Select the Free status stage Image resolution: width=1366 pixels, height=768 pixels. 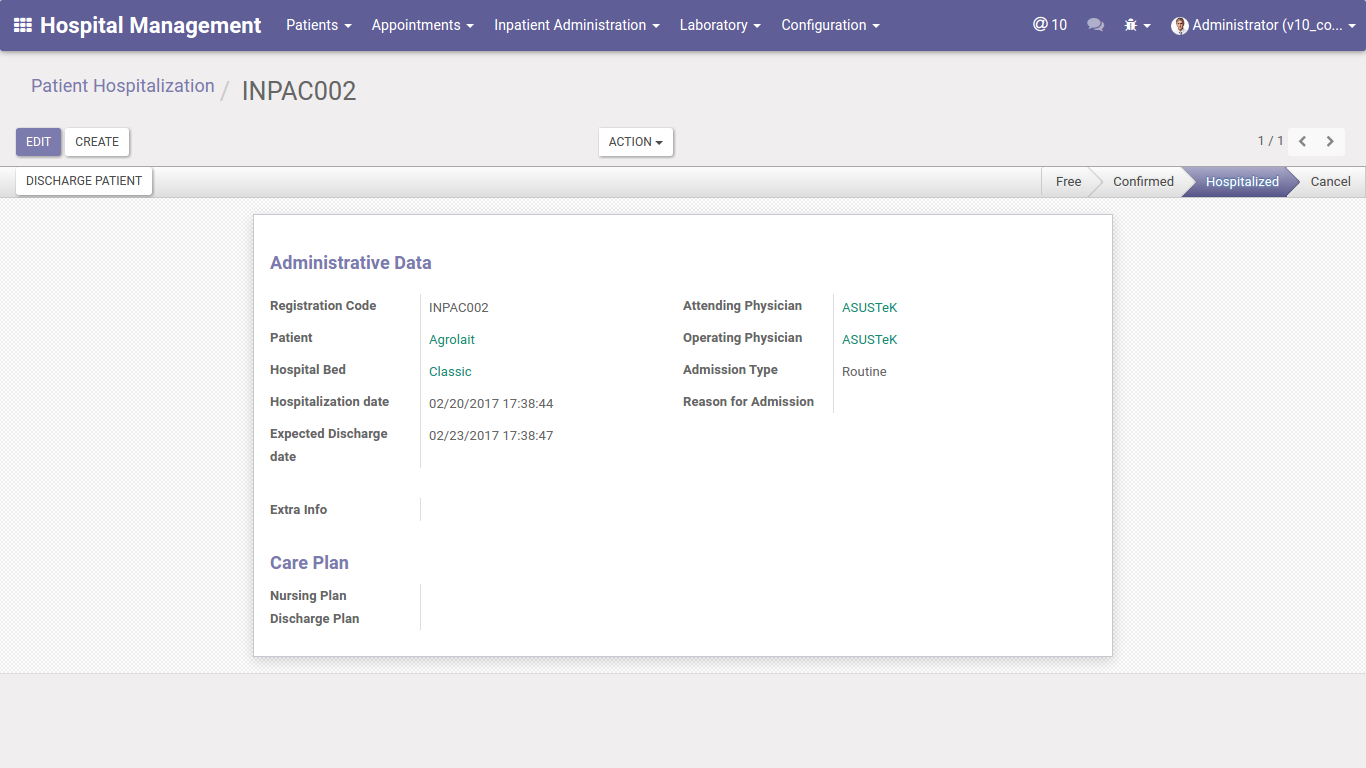[x=1068, y=182]
